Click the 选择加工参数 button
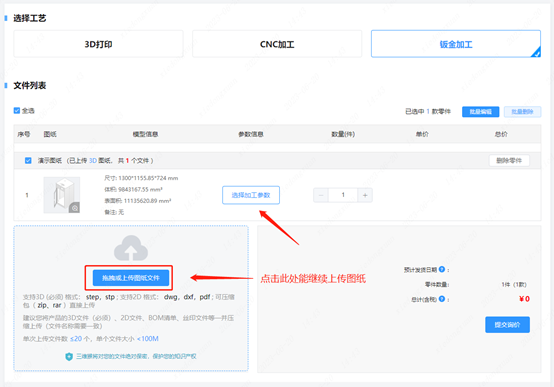The image size is (554, 387). [x=251, y=195]
